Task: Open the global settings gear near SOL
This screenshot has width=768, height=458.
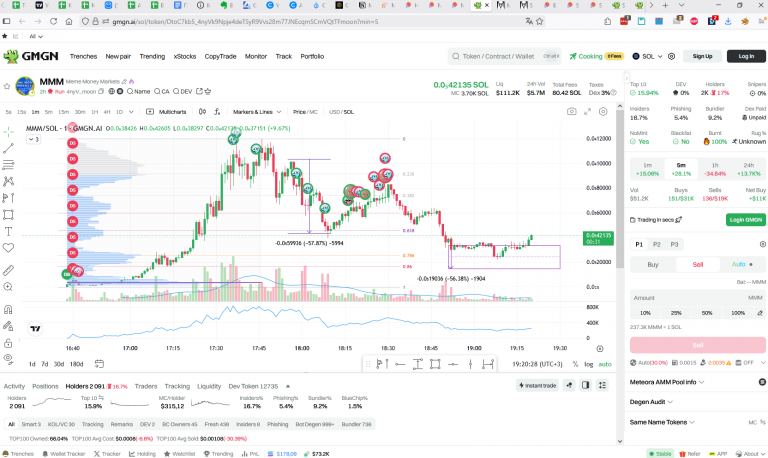Action: pos(672,56)
